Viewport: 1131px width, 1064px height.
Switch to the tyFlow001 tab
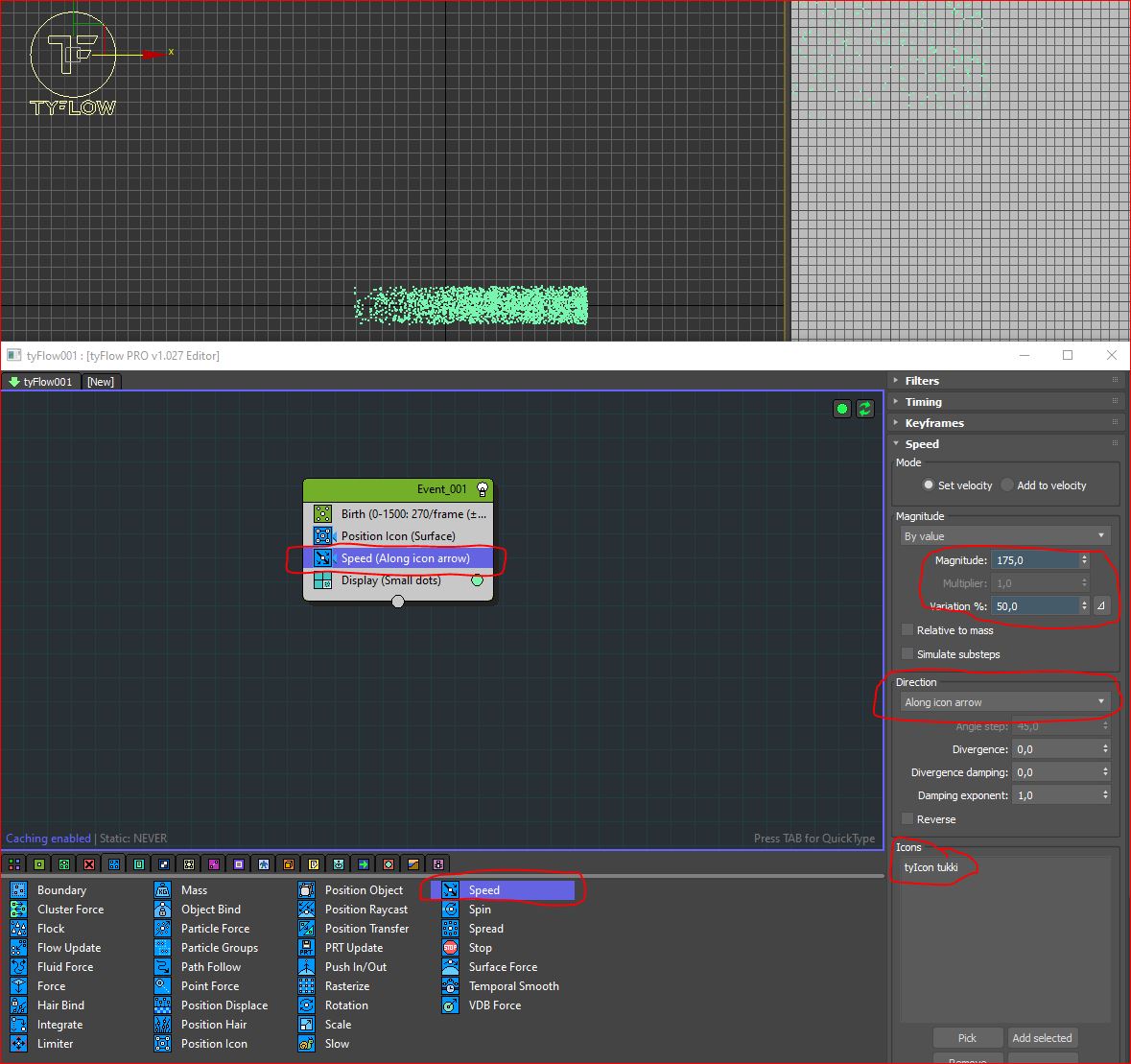[x=41, y=382]
